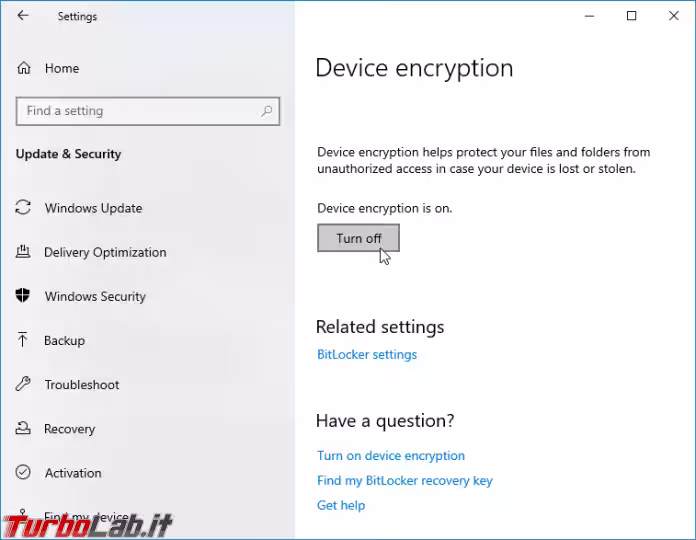The image size is (696, 540).
Task: Open the Windows Update section
Action: pyautogui.click(x=93, y=208)
